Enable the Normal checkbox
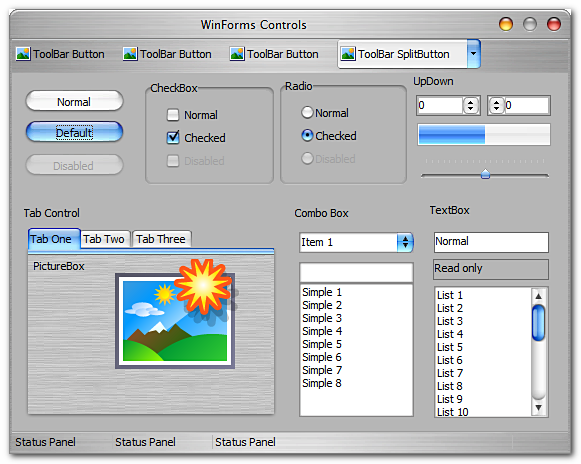The height and width of the screenshot is (464, 581). 173,115
